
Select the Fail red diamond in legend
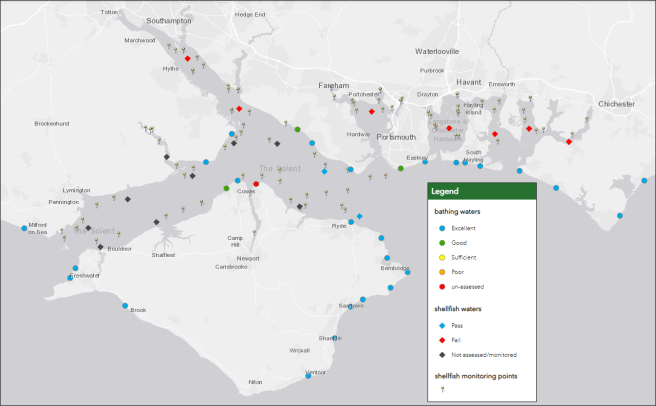[443, 340]
